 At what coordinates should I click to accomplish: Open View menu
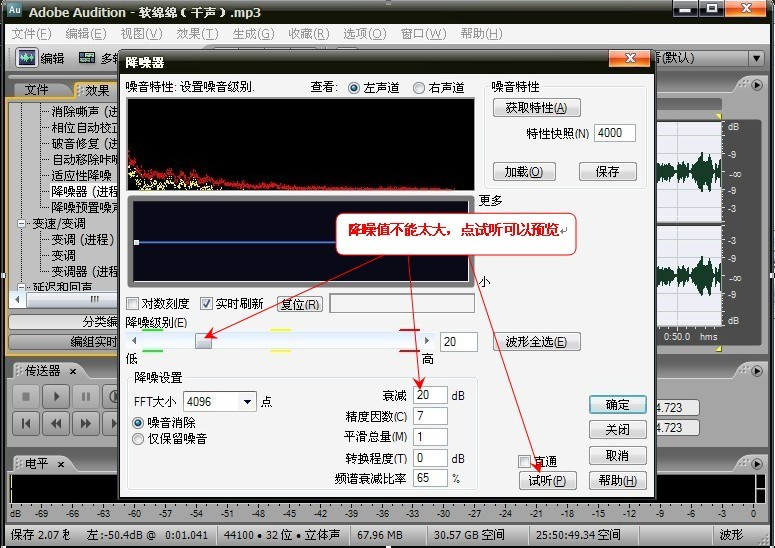pos(141,34)
